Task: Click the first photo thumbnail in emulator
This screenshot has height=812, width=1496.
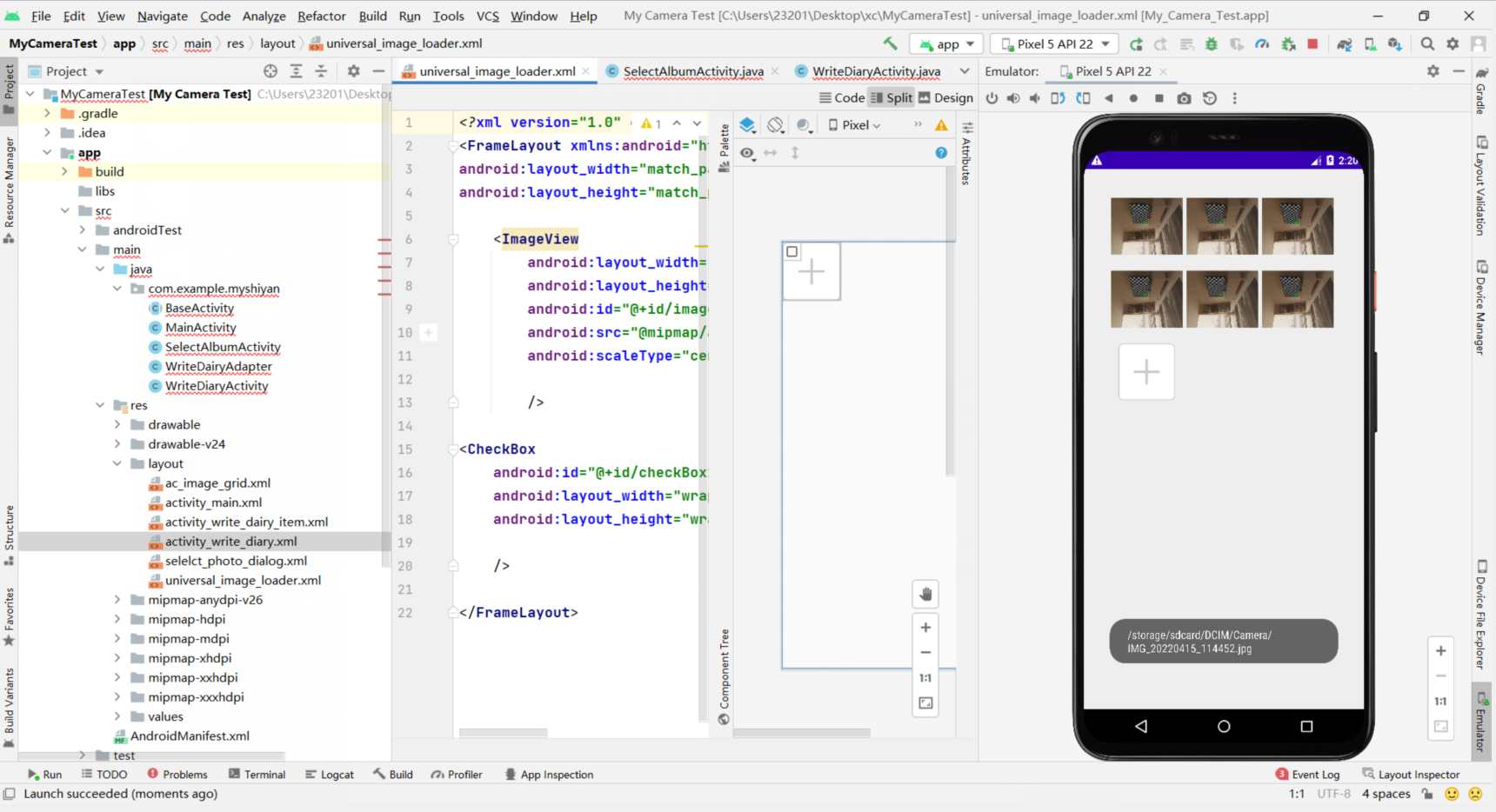Action: point(1145,226)
